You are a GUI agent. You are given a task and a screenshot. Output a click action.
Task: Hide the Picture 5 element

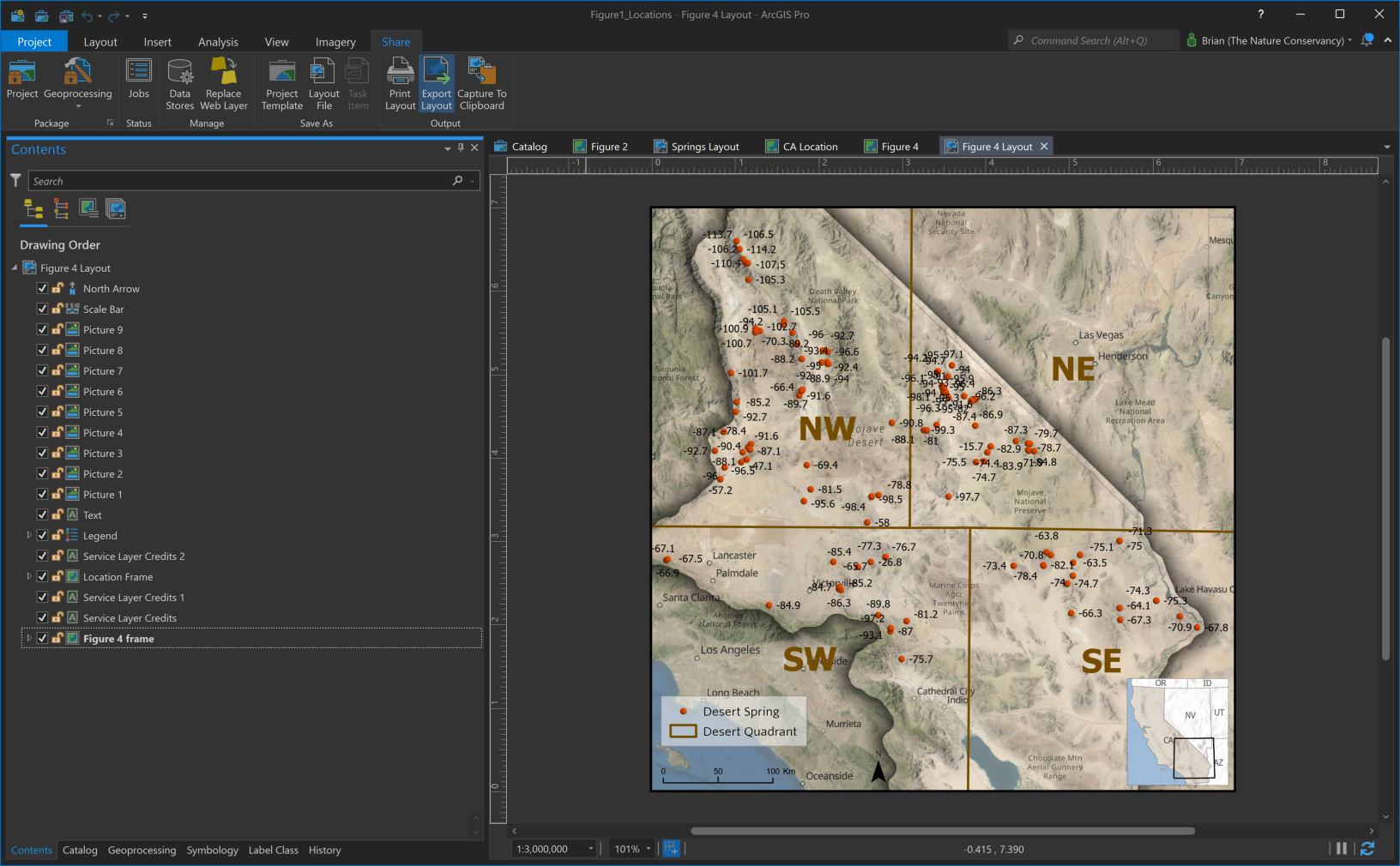[42, 412]
